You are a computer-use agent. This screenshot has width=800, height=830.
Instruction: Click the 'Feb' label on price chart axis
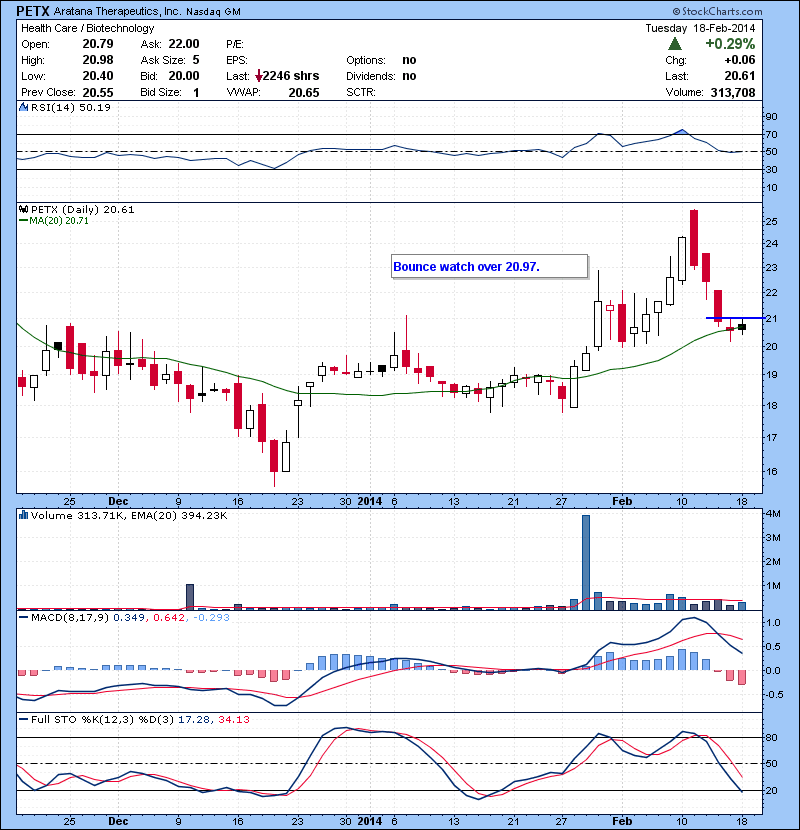pyautogui.click(x=622, y=501)
